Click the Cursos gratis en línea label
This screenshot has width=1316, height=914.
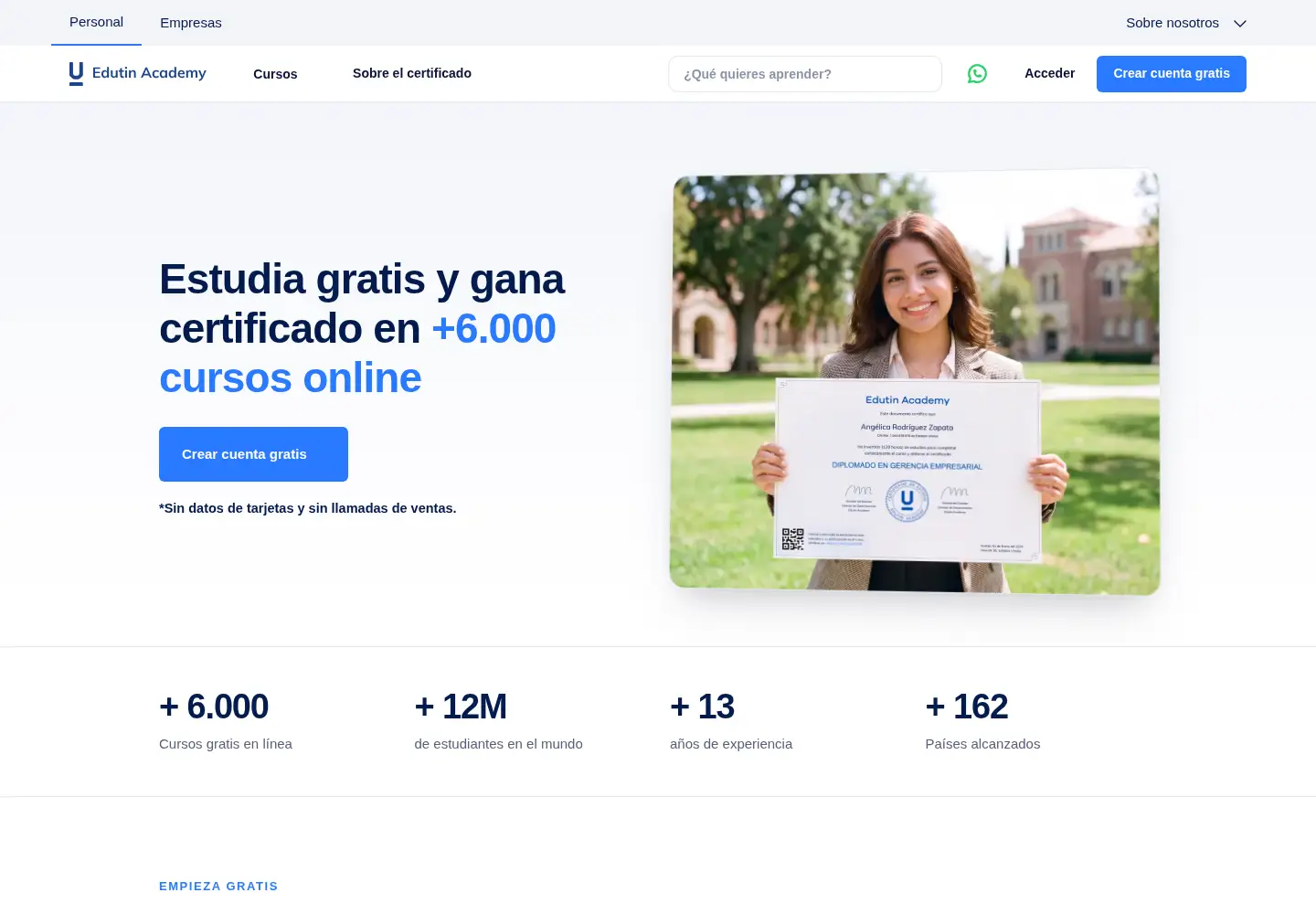(226, 744)
